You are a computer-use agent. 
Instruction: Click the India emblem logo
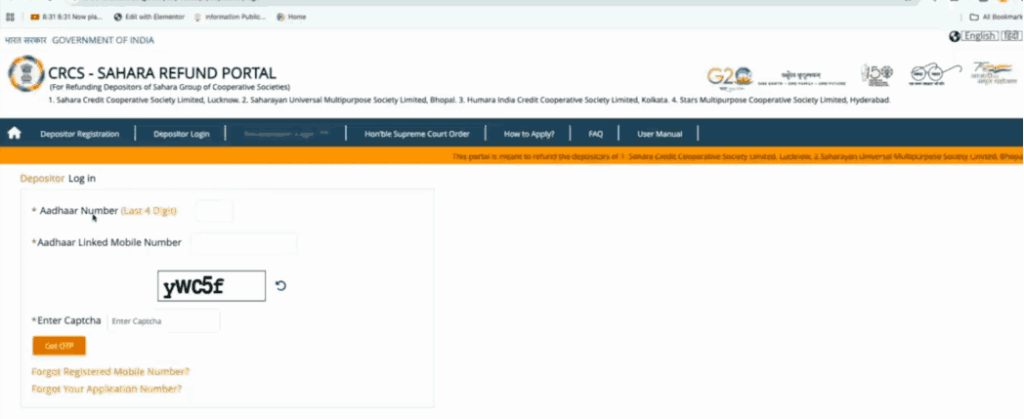25,73
